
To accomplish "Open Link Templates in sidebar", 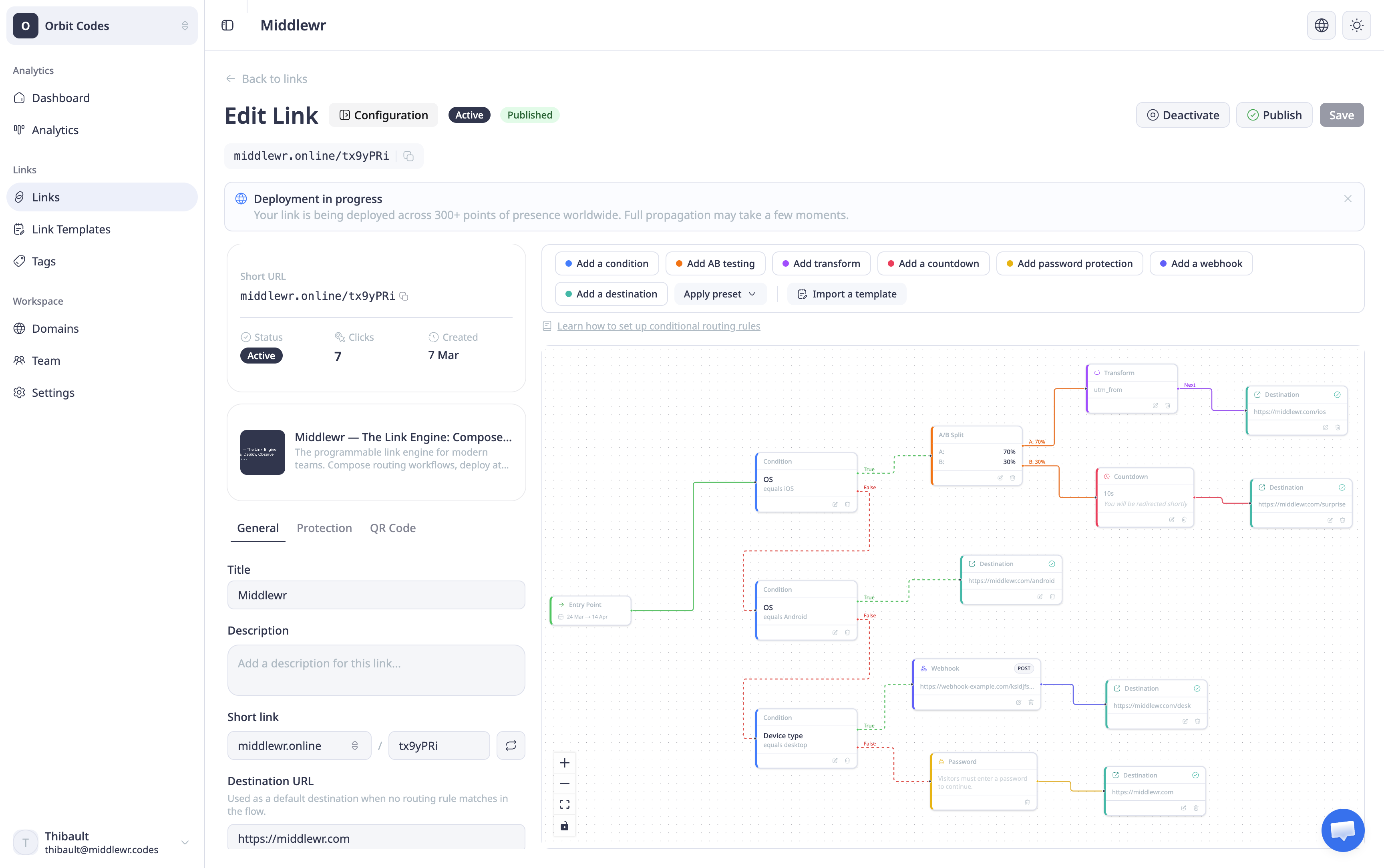I will (71, 229).
